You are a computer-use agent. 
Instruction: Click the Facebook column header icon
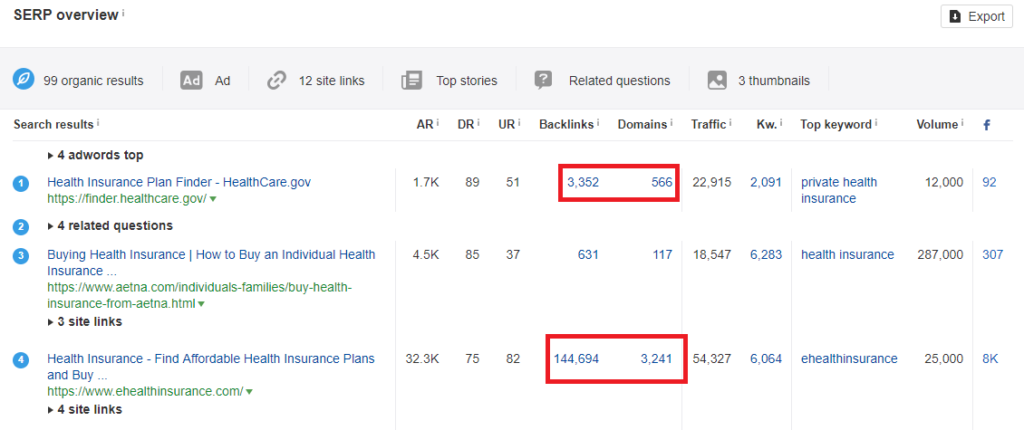[x=986, y=125]
